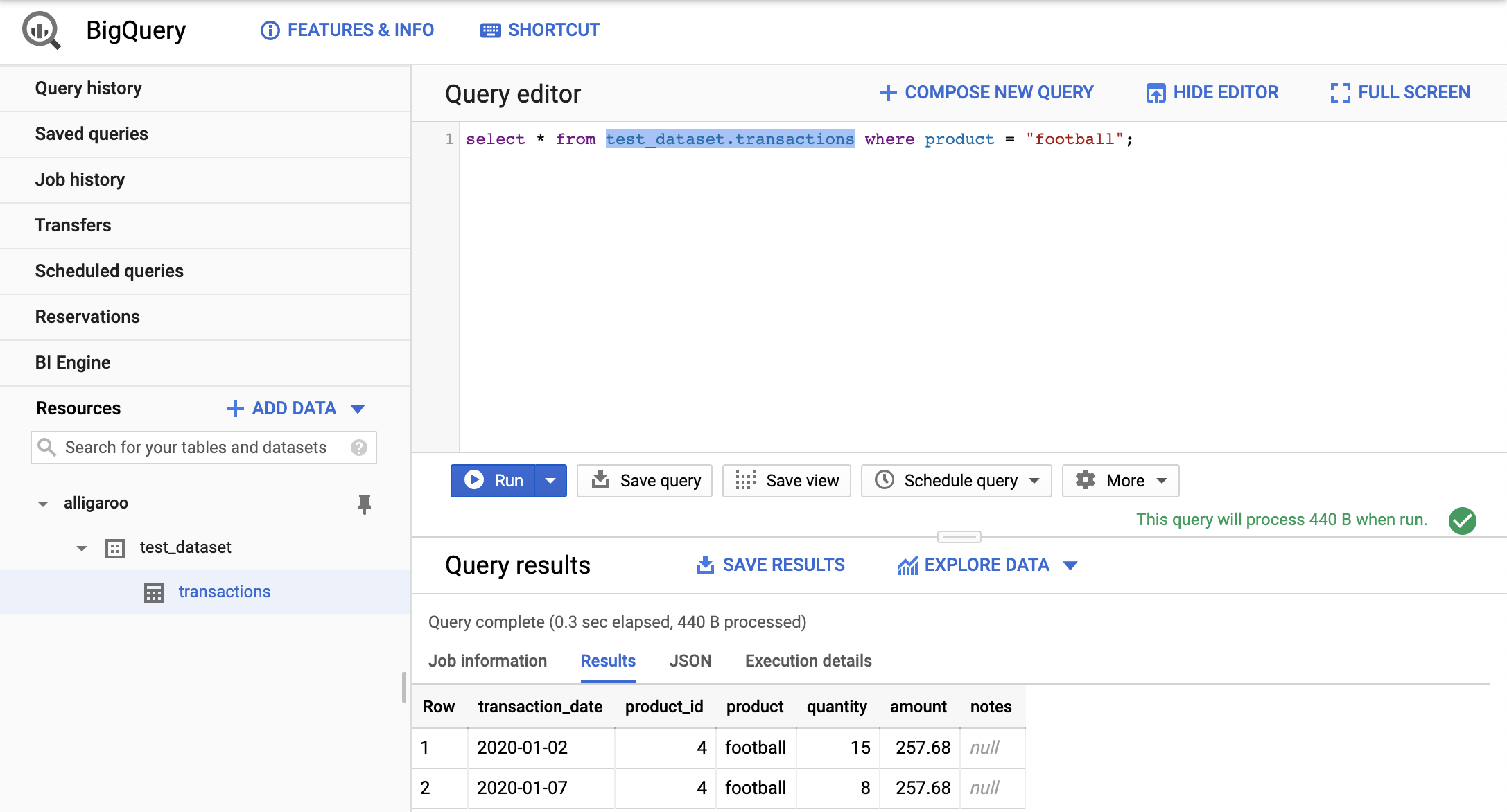Click the sidebar vertical scrollbar handle

pyautogui.click(x=404, y=687)
